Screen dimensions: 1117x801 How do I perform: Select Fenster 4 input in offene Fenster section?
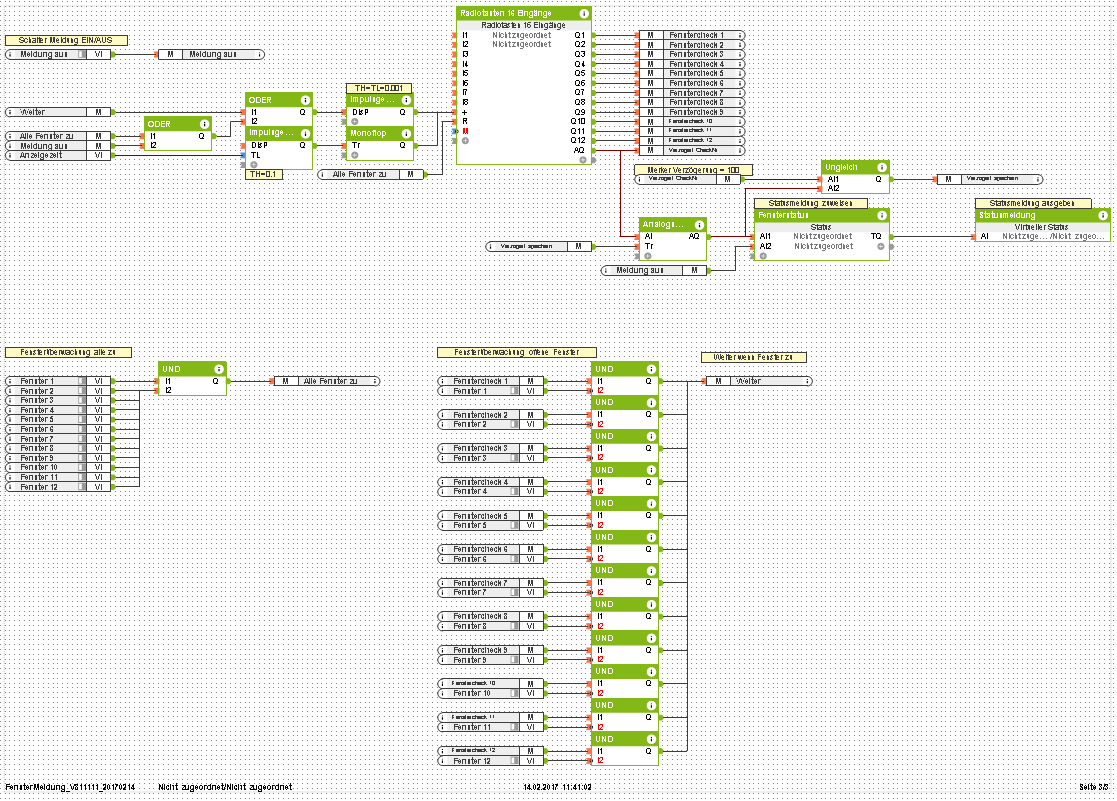pyautogui.click(x=491, y=492)
